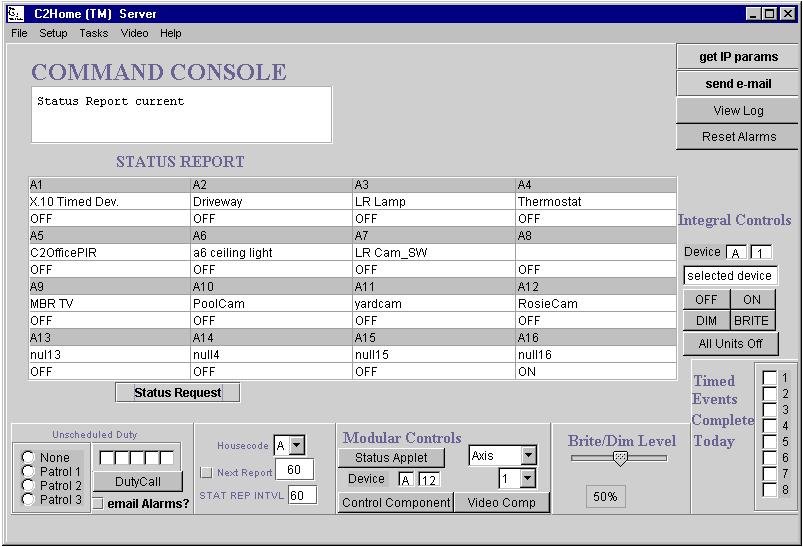This screenshot has width=803, height=547.
Task: Click the All Units Off button
Action: 730,344
